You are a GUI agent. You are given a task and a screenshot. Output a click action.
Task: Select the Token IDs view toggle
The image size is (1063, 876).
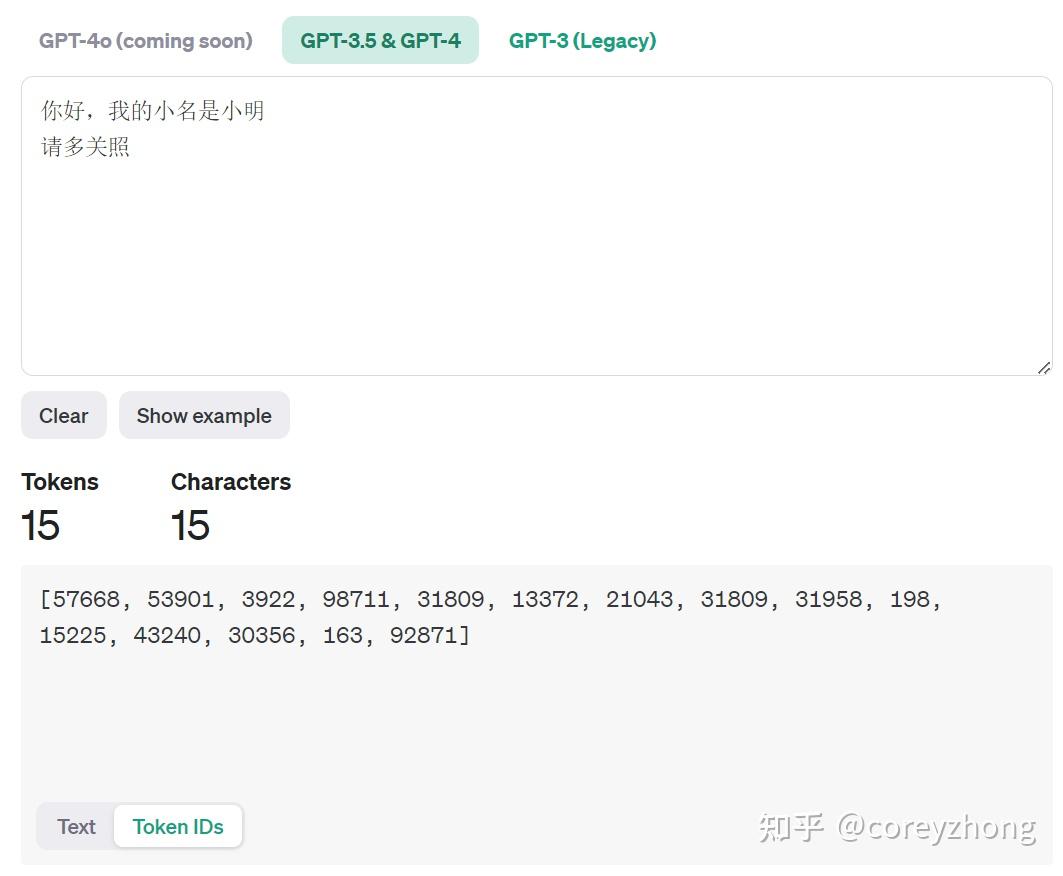coord(178,827)
